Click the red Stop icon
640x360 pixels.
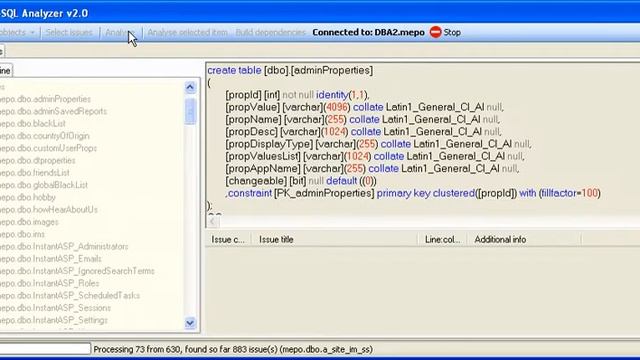[x=436, y=32]
